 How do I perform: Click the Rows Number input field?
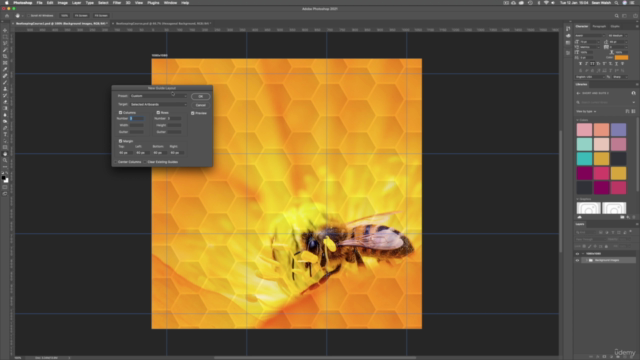(174, 118)
